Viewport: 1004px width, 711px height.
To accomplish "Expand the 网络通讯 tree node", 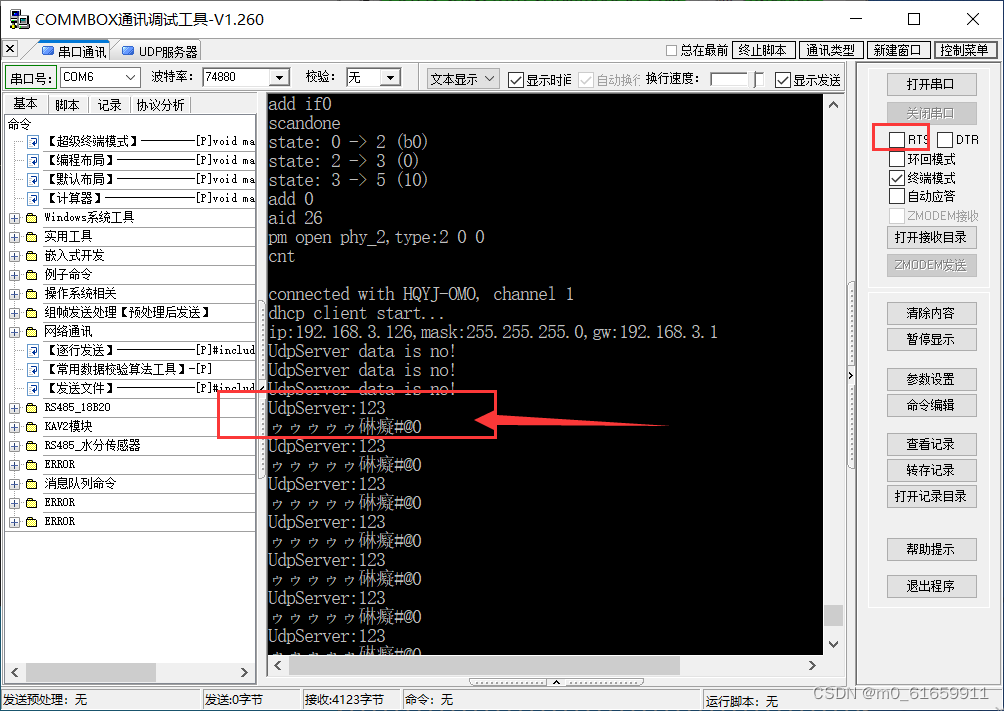I will (x=15, y=332).
